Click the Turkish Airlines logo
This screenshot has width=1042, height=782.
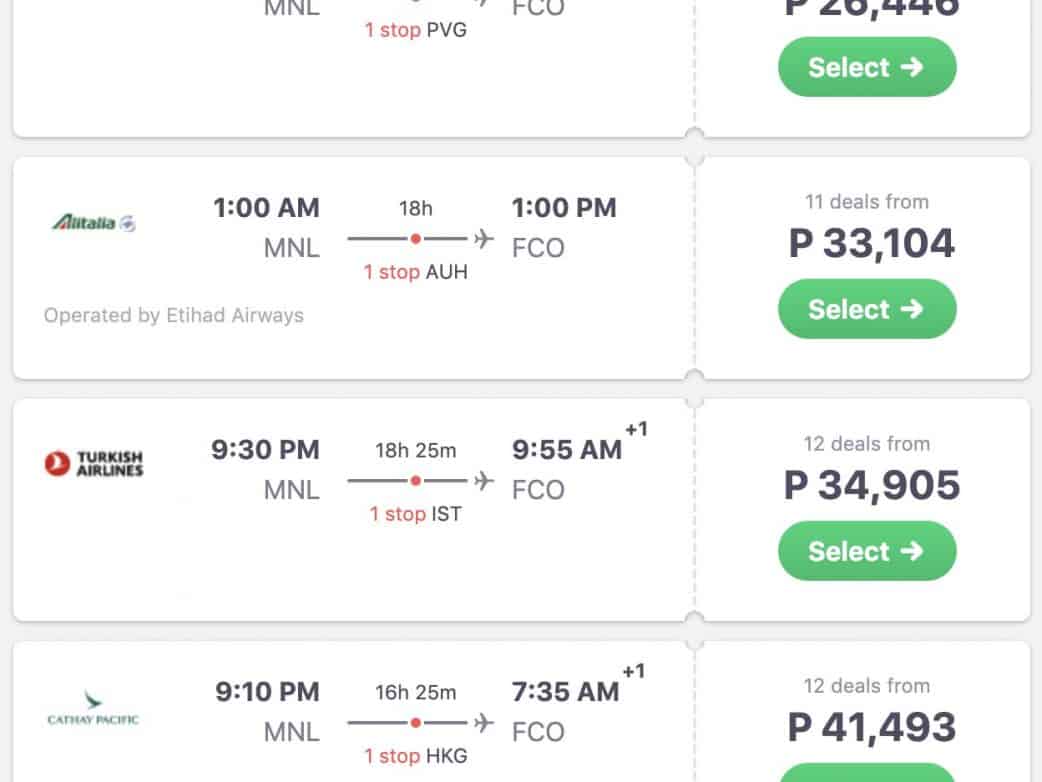tap(94, 464)
